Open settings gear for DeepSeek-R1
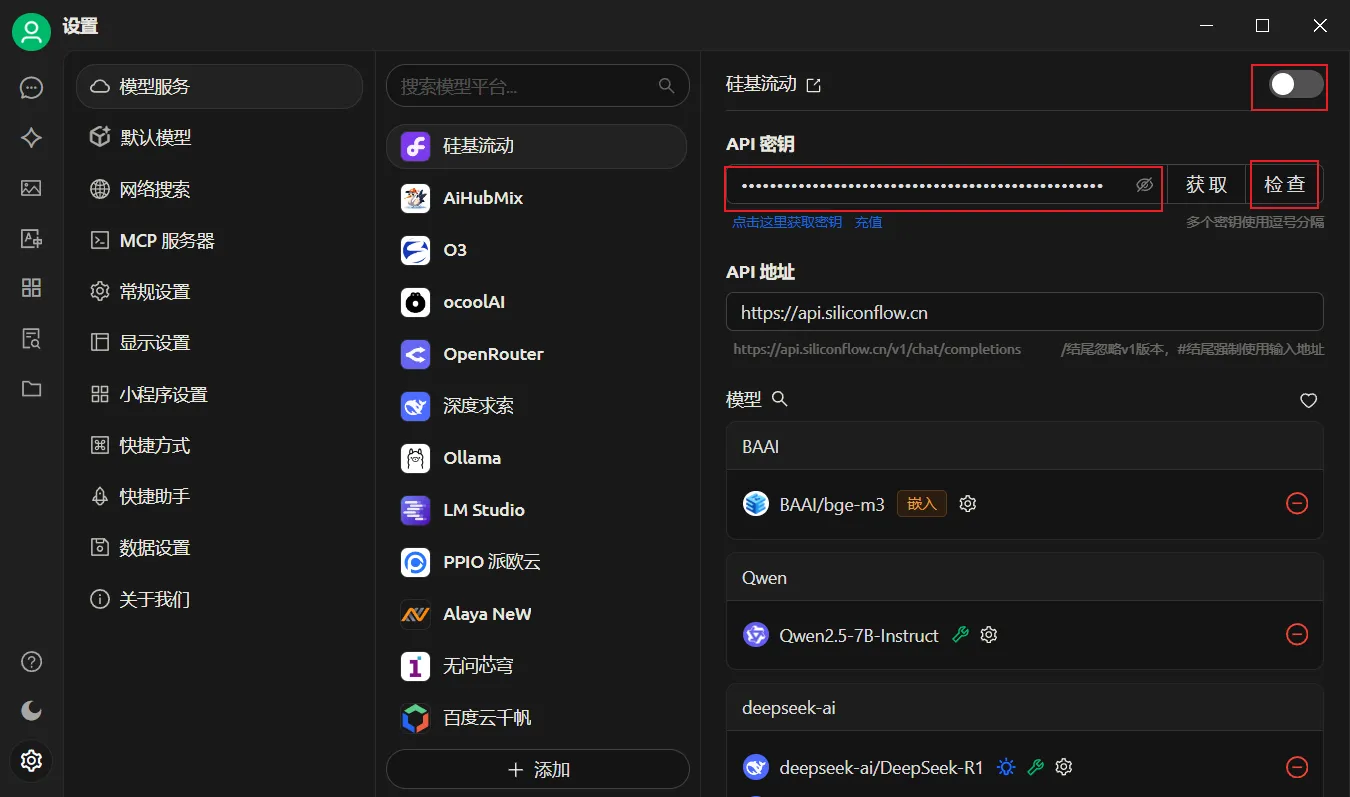This screenshot has width=1350, height=797. click(x=1064, y=767)
